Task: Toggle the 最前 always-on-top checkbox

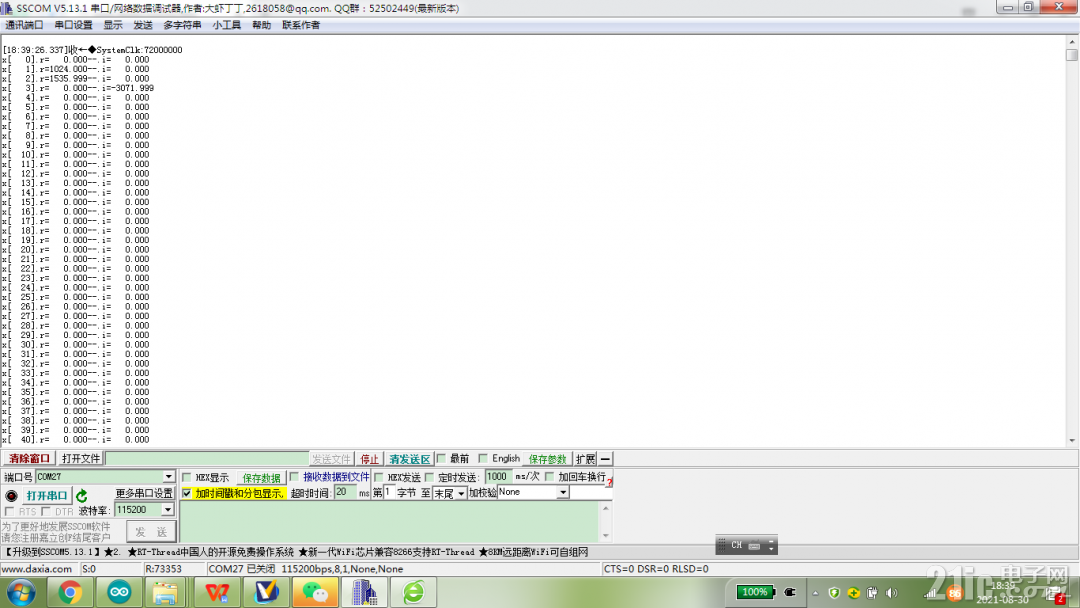Action: 442,459
